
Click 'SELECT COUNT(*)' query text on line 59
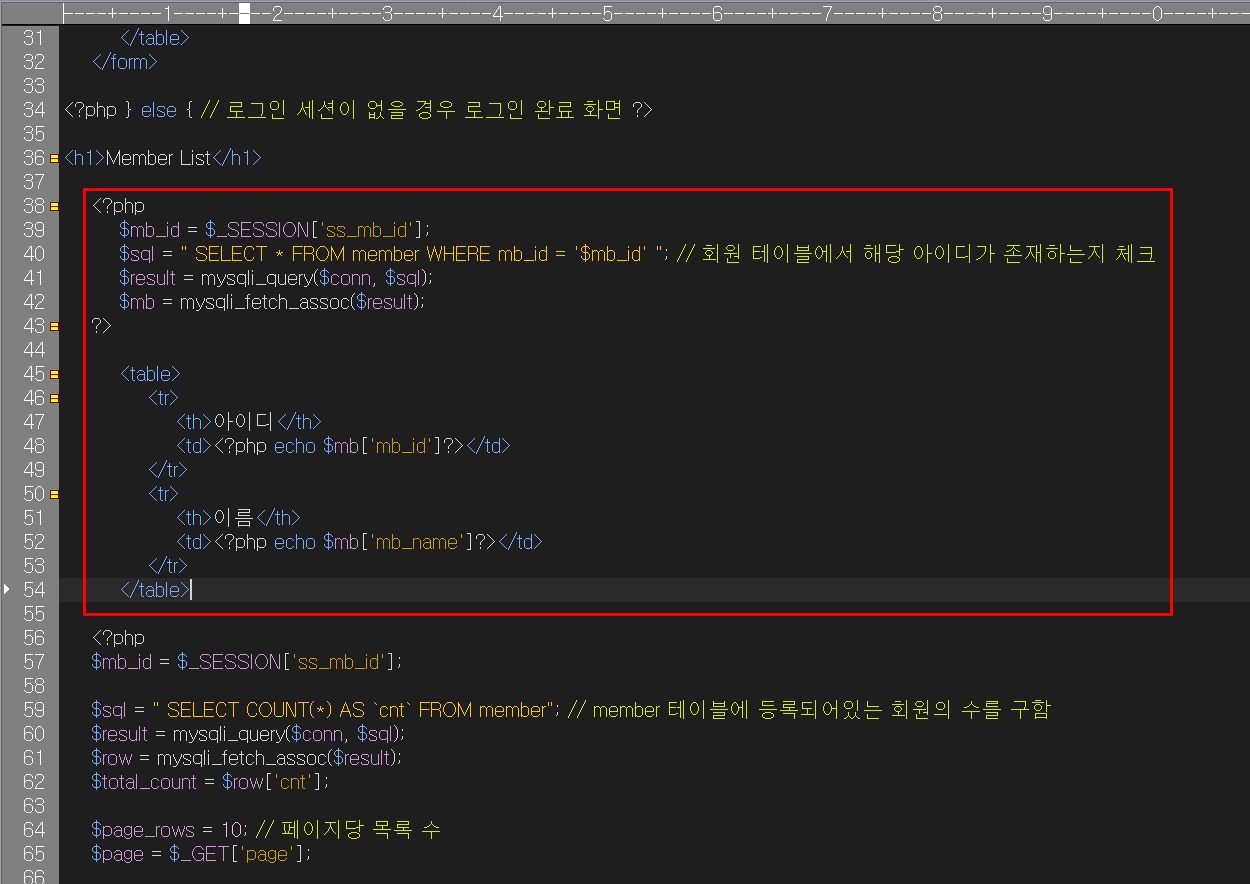pyautogui.click(x=250, y=710)
